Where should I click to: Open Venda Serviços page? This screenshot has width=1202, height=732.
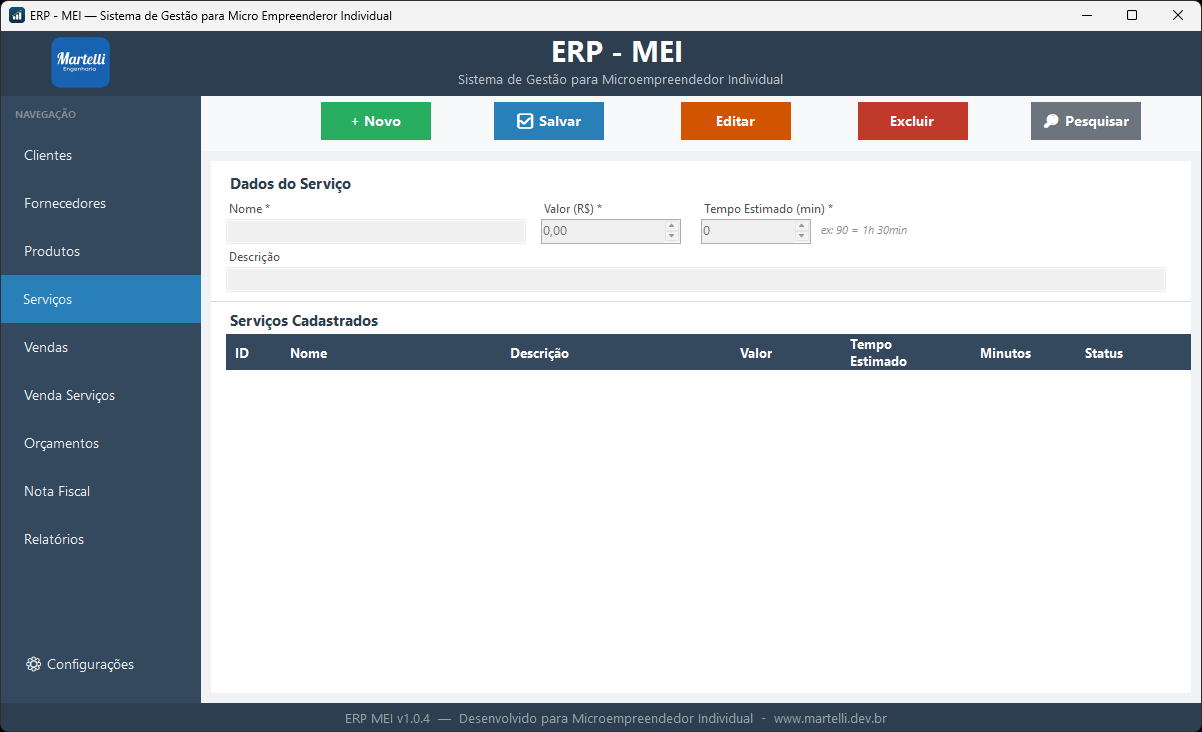(100, 395)
